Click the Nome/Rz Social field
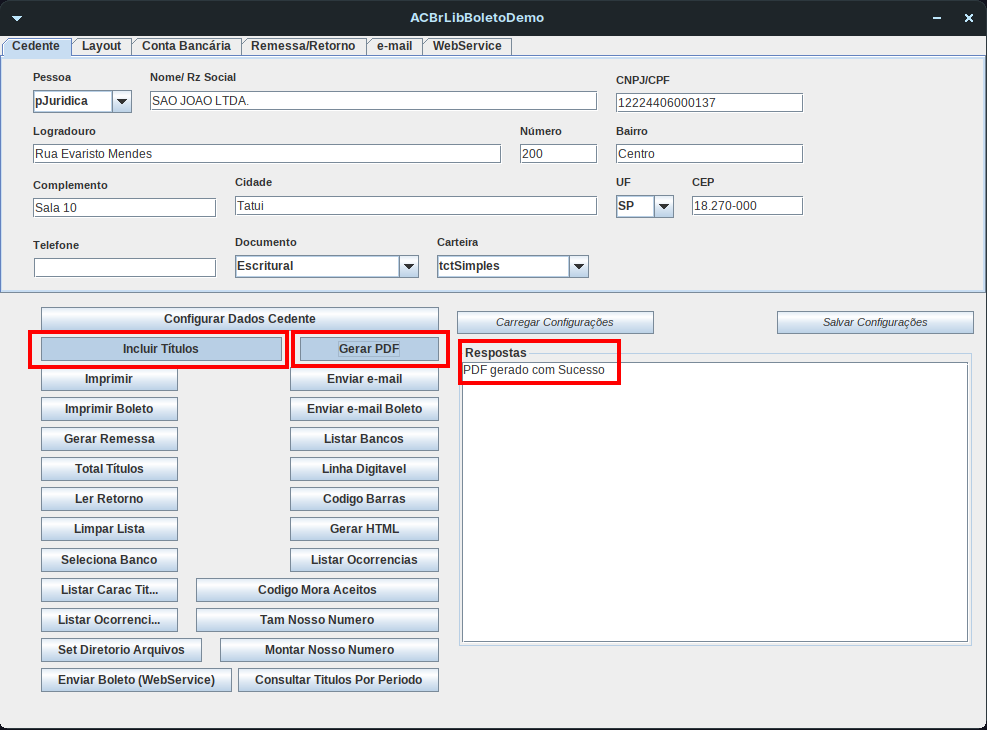The height and width of the screenshot is (730, 987). pyautogui.click(x=373, y=101)
